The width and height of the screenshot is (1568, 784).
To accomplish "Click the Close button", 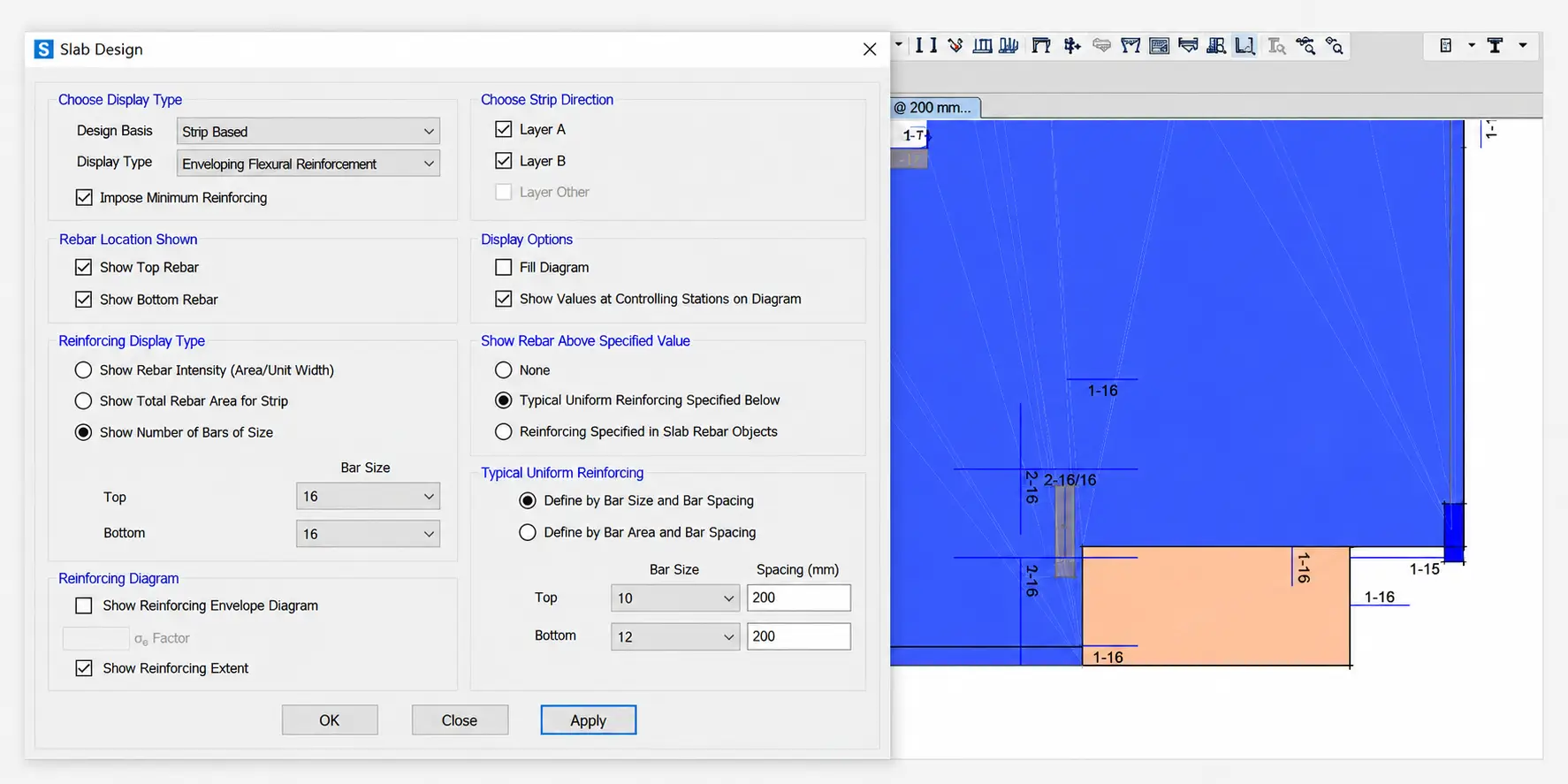I will click(460, 720).
